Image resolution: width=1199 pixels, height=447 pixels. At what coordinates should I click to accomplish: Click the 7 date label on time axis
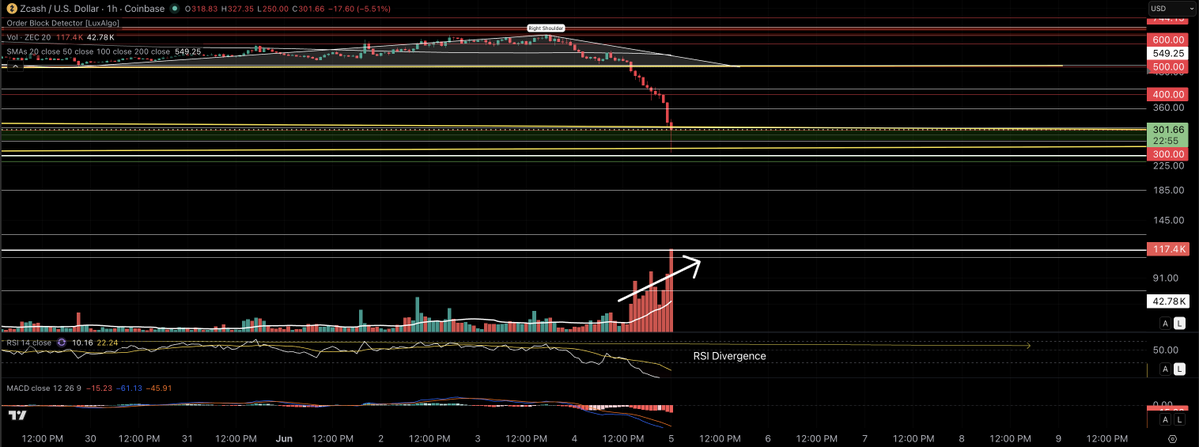tap(864, 439)
